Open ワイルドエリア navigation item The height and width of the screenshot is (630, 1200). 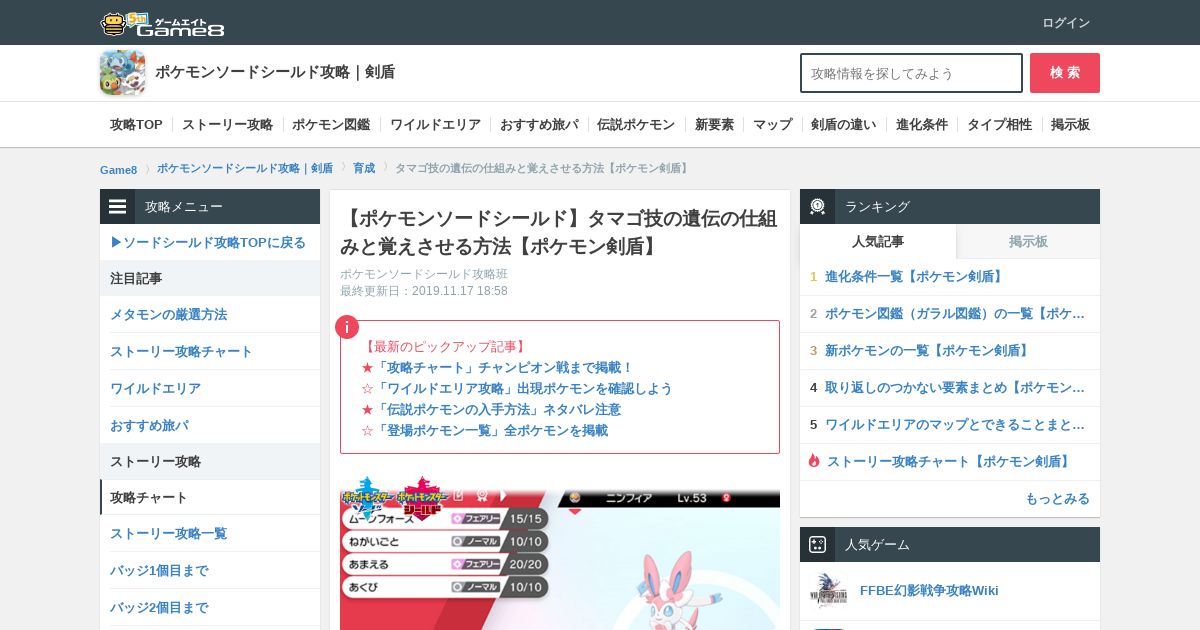point(435,125)
